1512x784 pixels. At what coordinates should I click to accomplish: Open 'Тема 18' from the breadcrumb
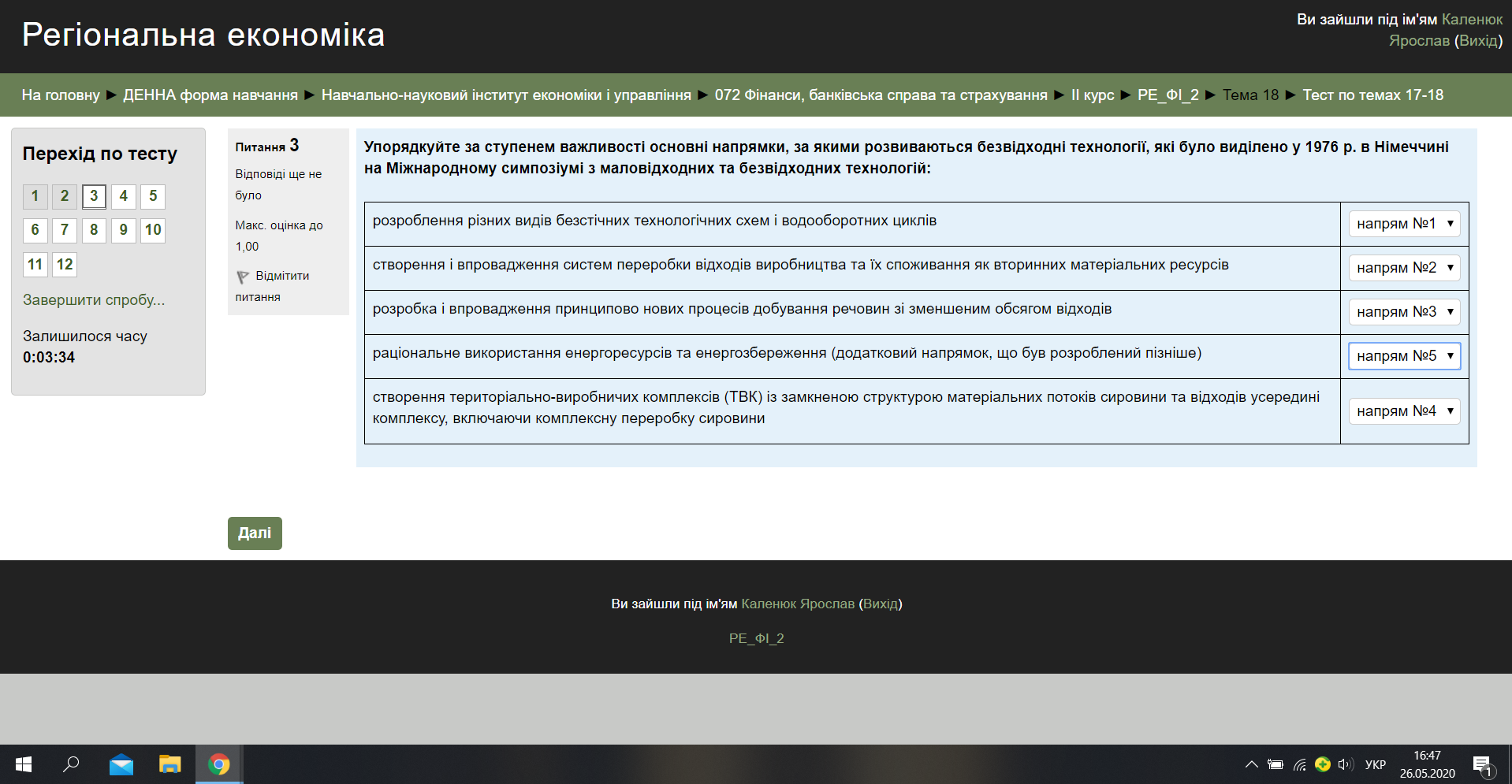(x=1250, y=95)
